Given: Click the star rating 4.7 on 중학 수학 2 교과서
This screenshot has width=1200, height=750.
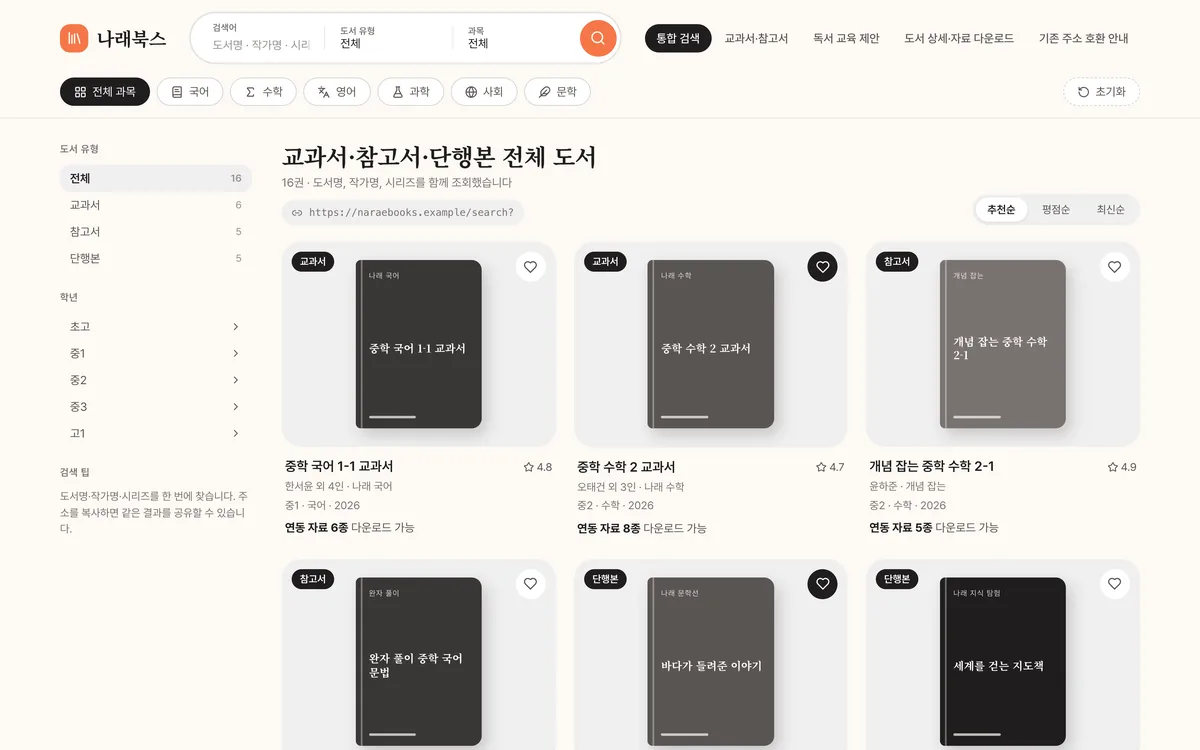Looking at the screenshot, I should click(829, 467).
